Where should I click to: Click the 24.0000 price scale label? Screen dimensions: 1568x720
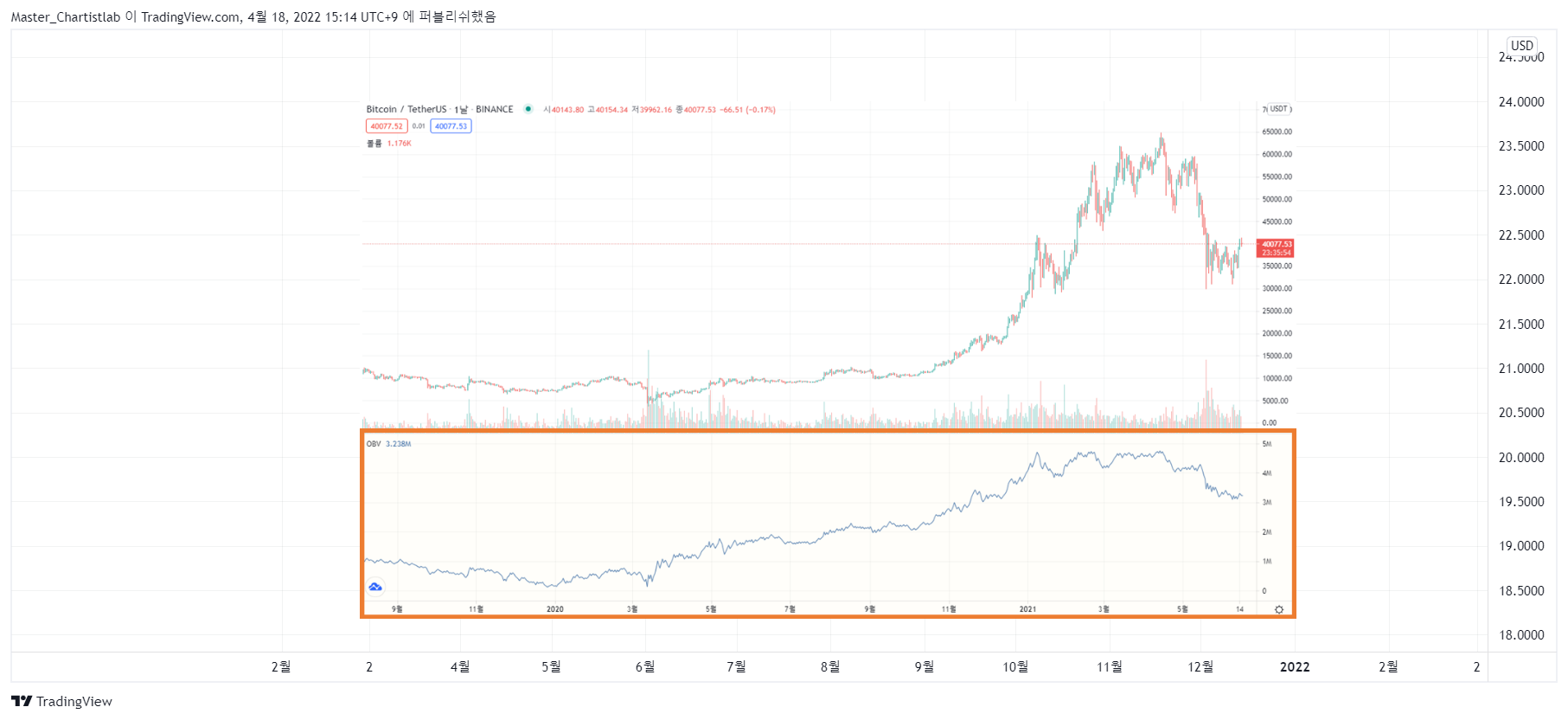(1521, 101)
